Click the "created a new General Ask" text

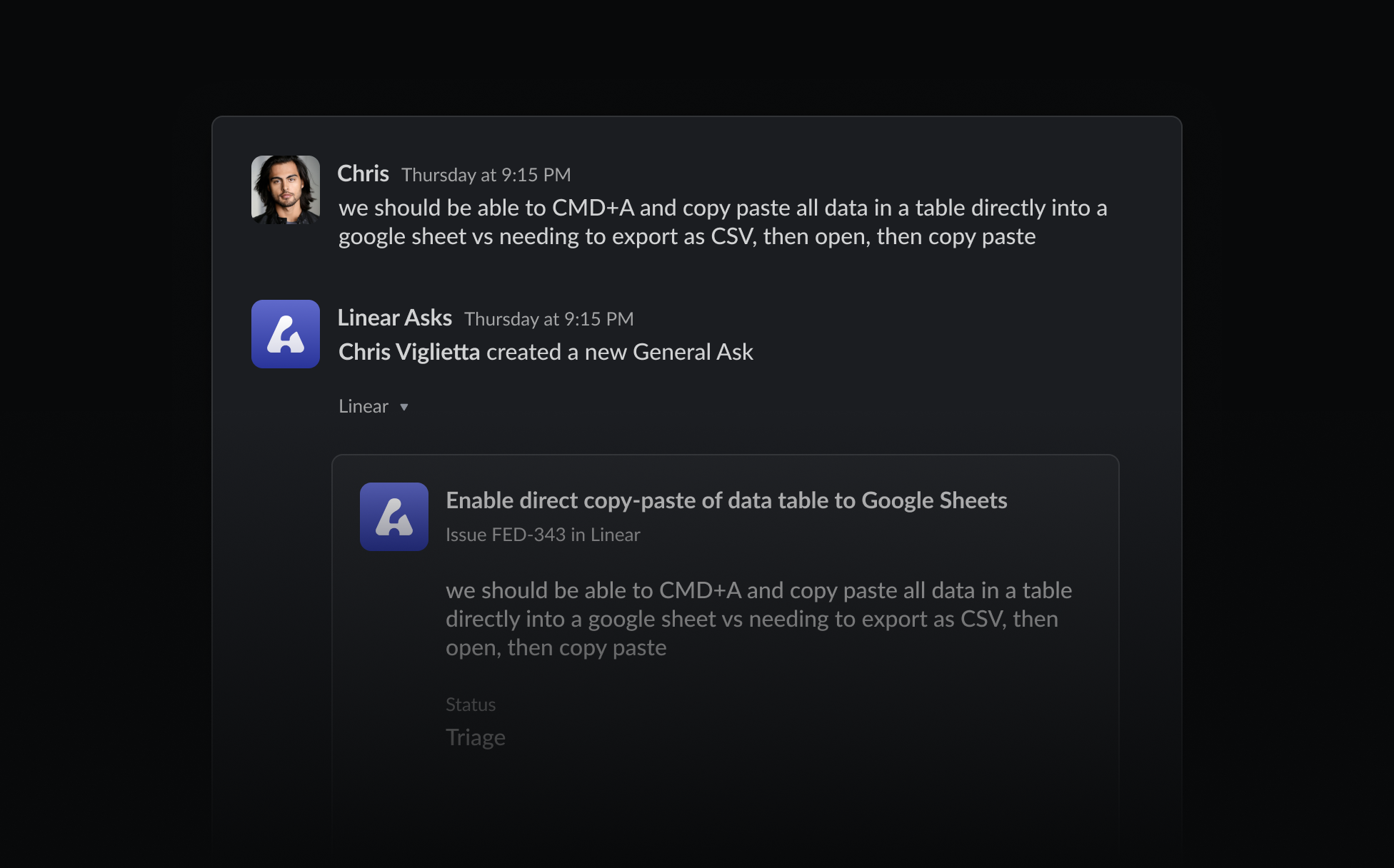pyautogui.click(x=619, y=352)
